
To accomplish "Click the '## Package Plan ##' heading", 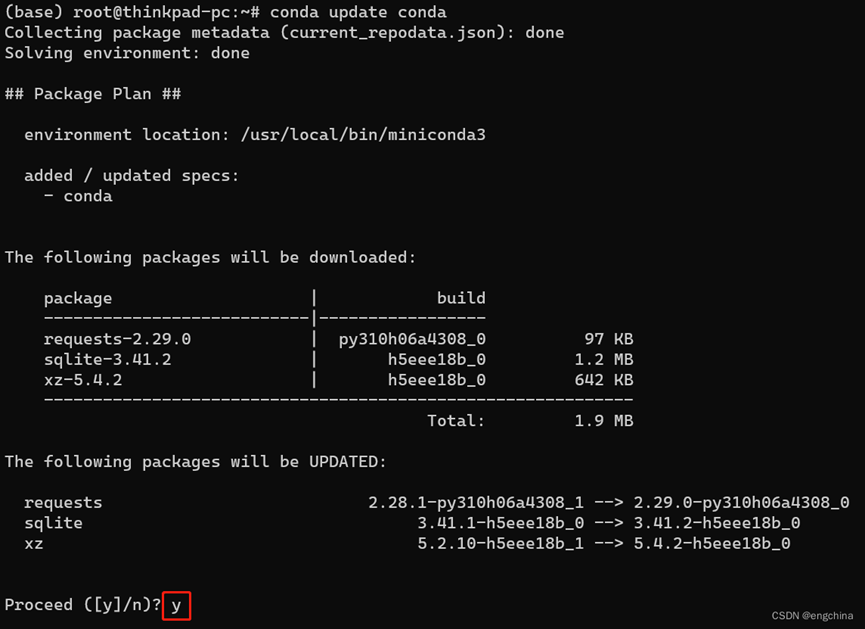I will click(x=93, y=94).
